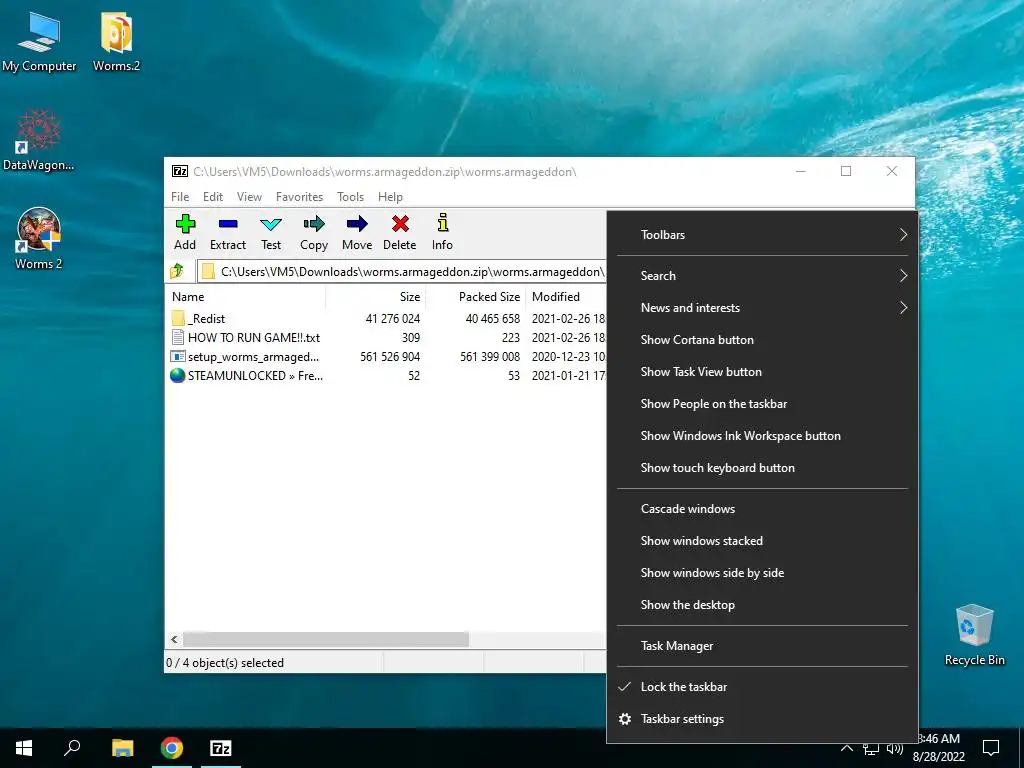Choose Show windows side by side
Viewport: 1024px width, 768px height.
pos(762,573)
